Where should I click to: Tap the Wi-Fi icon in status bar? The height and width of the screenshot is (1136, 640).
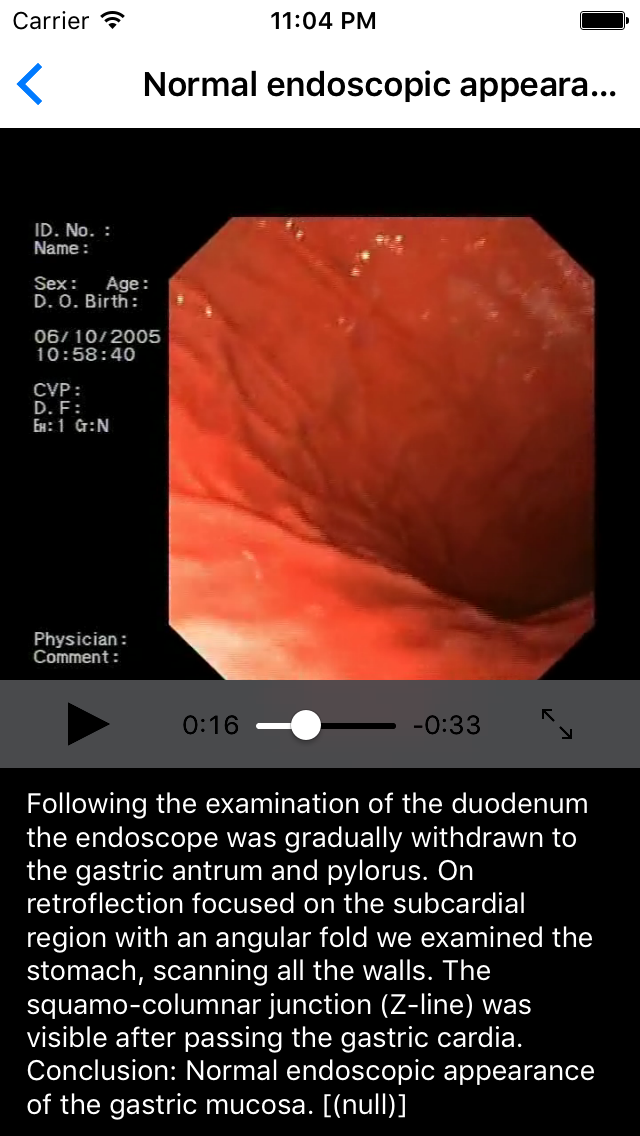tap(112, 20)
